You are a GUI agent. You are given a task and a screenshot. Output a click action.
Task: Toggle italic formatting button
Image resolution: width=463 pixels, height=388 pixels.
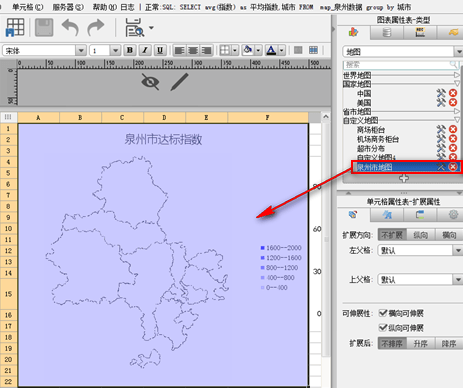145,50
